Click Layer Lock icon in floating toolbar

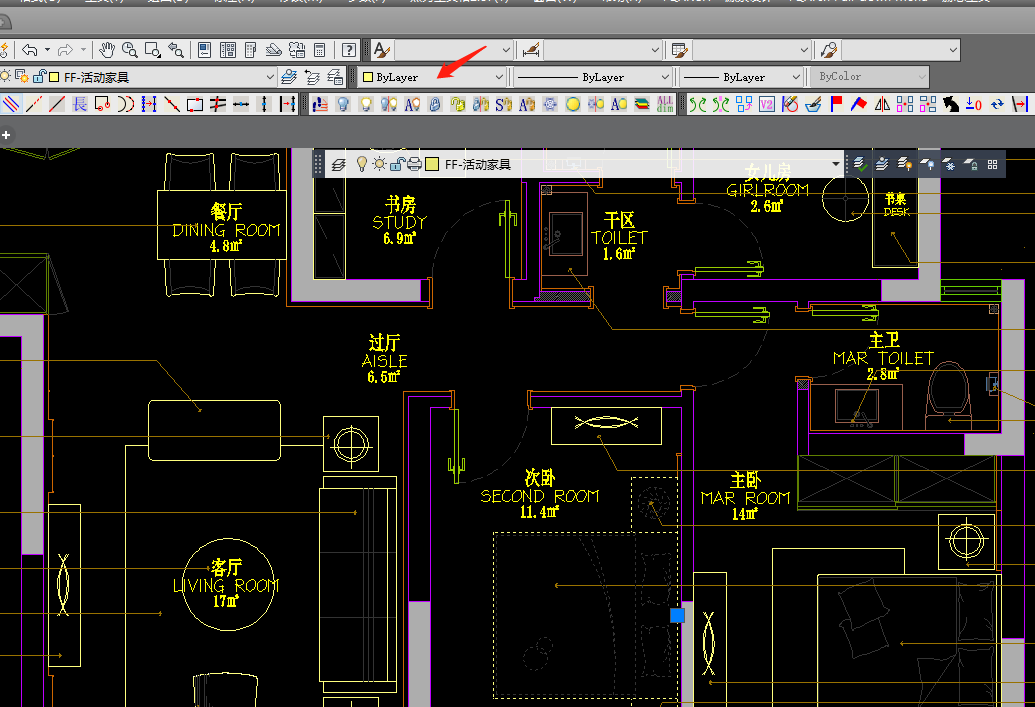pos(970,164)
